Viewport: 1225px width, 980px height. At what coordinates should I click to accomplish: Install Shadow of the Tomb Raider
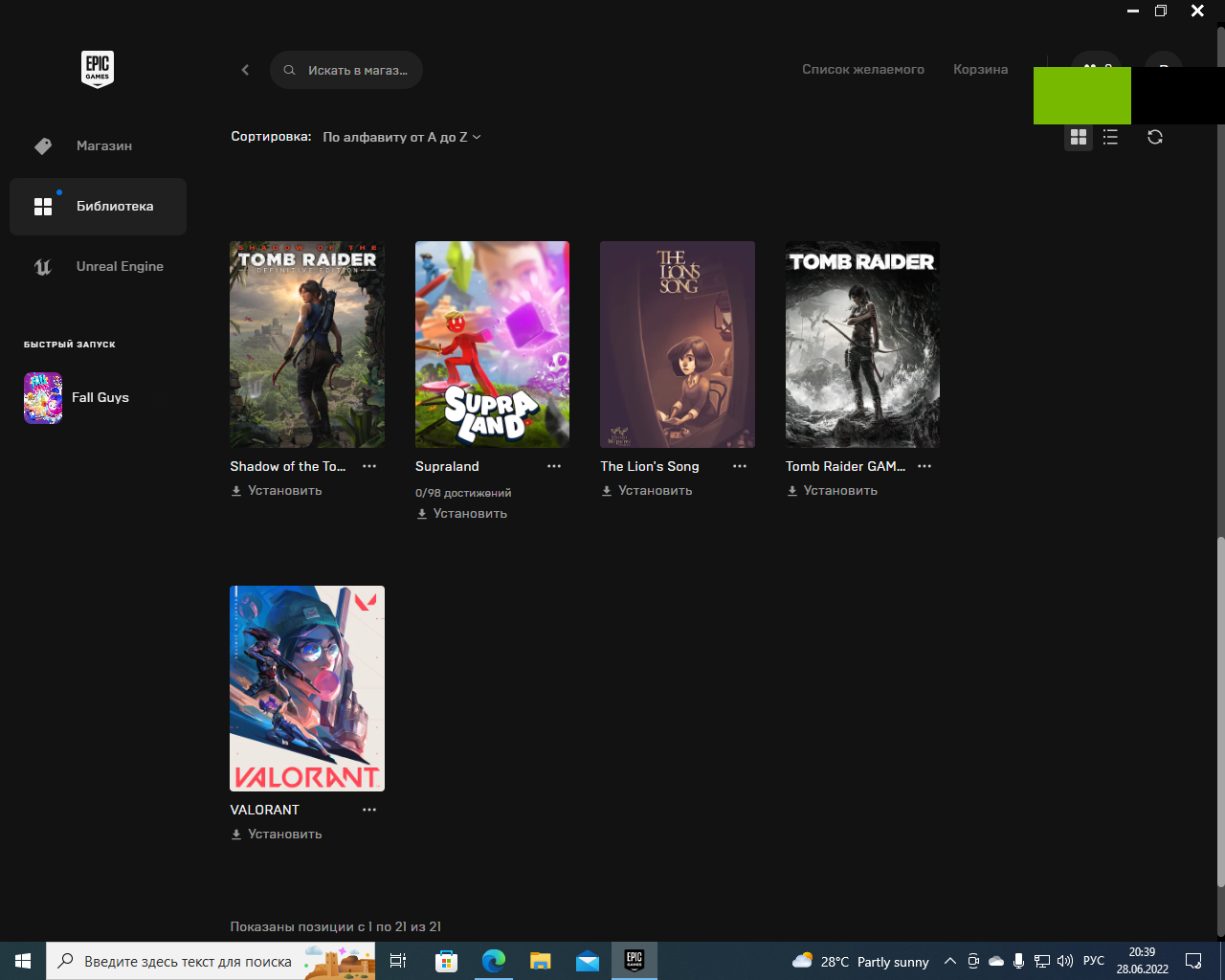pyautogui.click(x=277, y=491)
